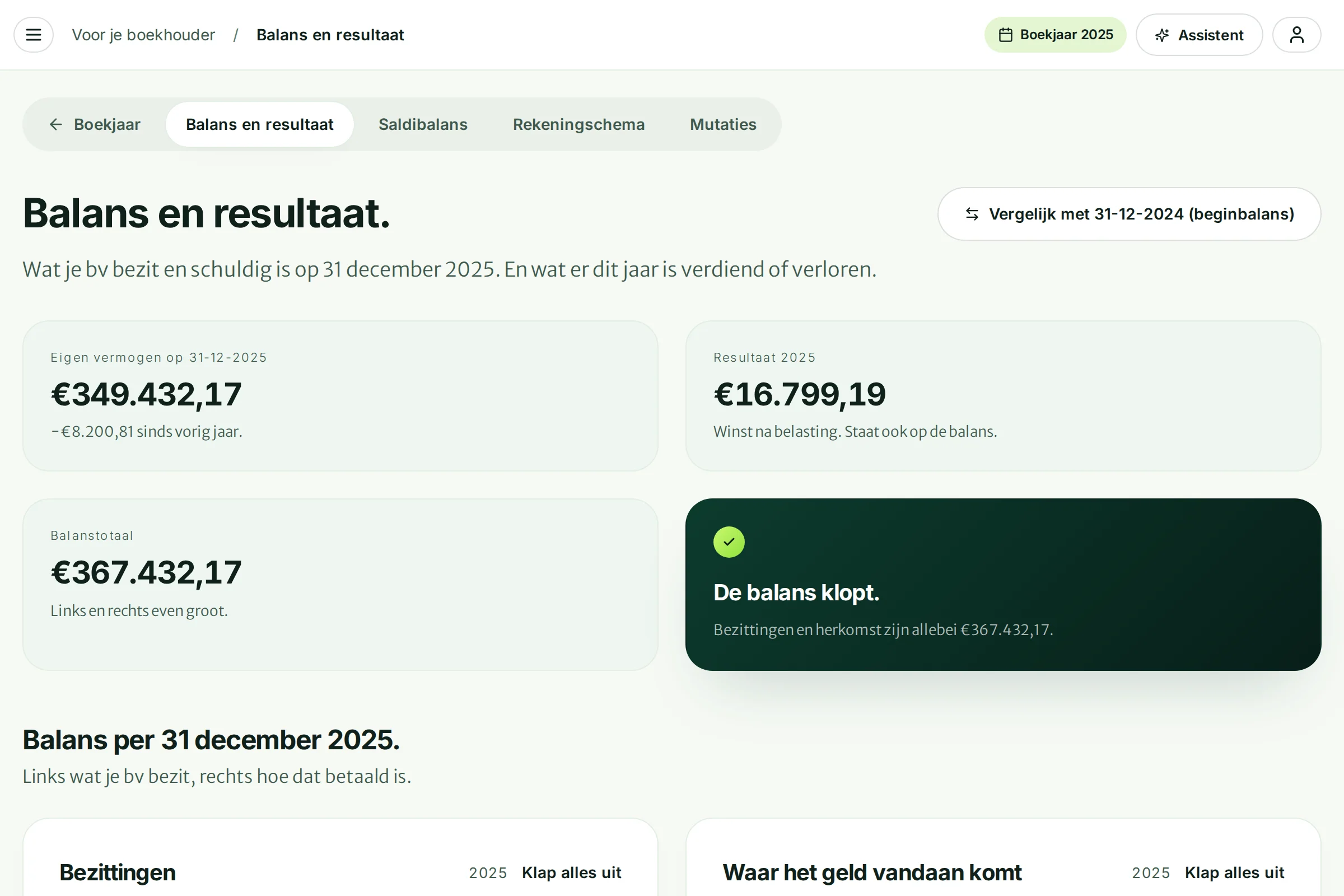The height and width of the screenshot is (896, 1344).
Task: Click the De balans klopt heading
Action: [796, 592]
